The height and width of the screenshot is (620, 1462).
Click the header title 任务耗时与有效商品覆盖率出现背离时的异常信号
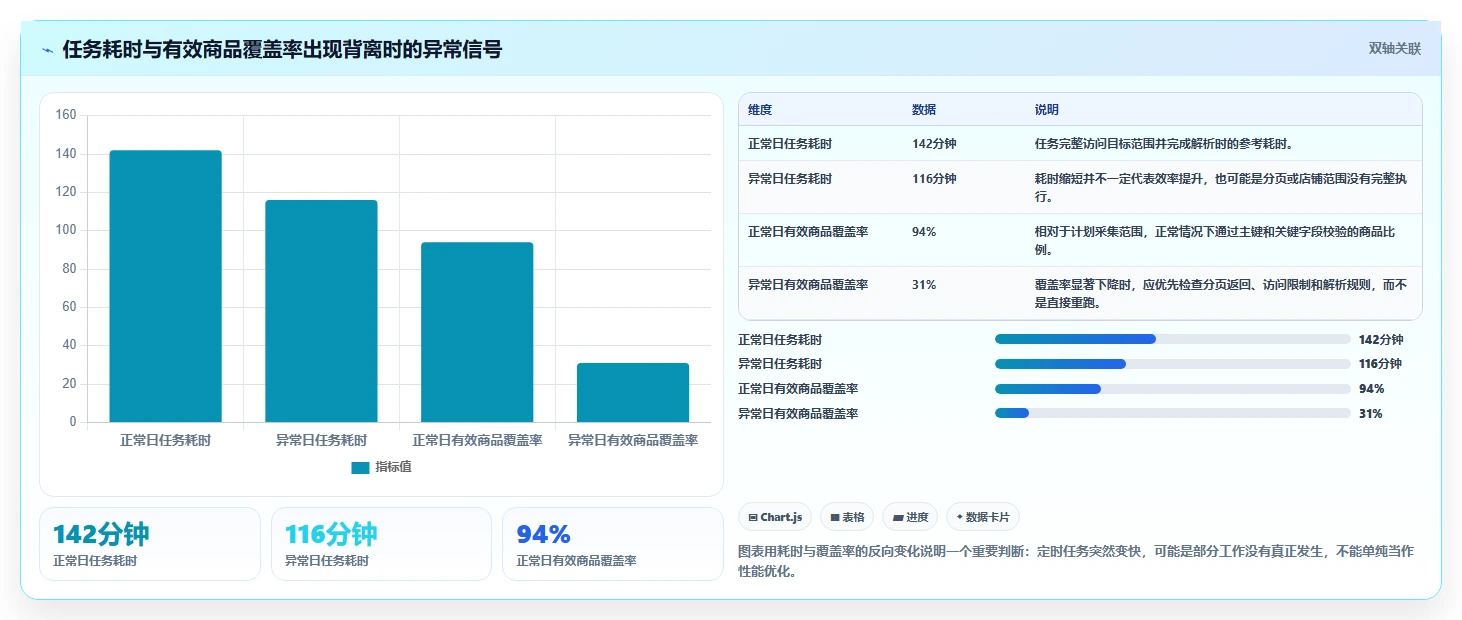coord(283,50)
